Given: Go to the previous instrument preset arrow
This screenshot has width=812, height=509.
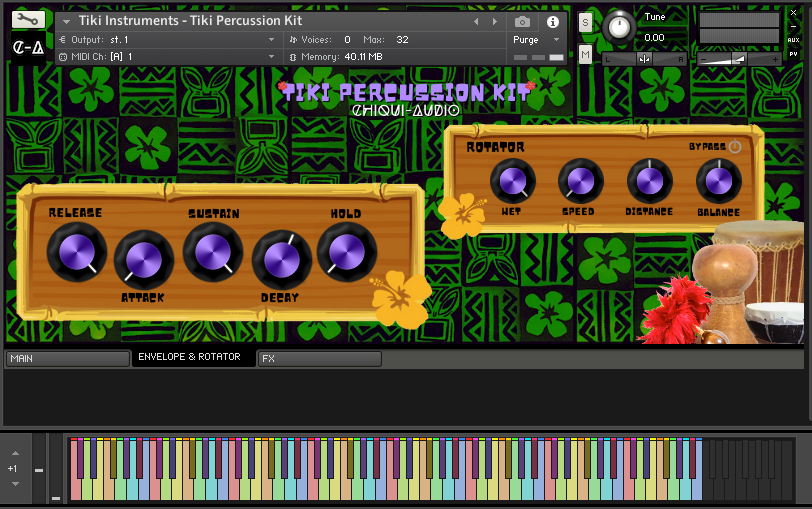Looking at the screenshot, I should (476, 21).
